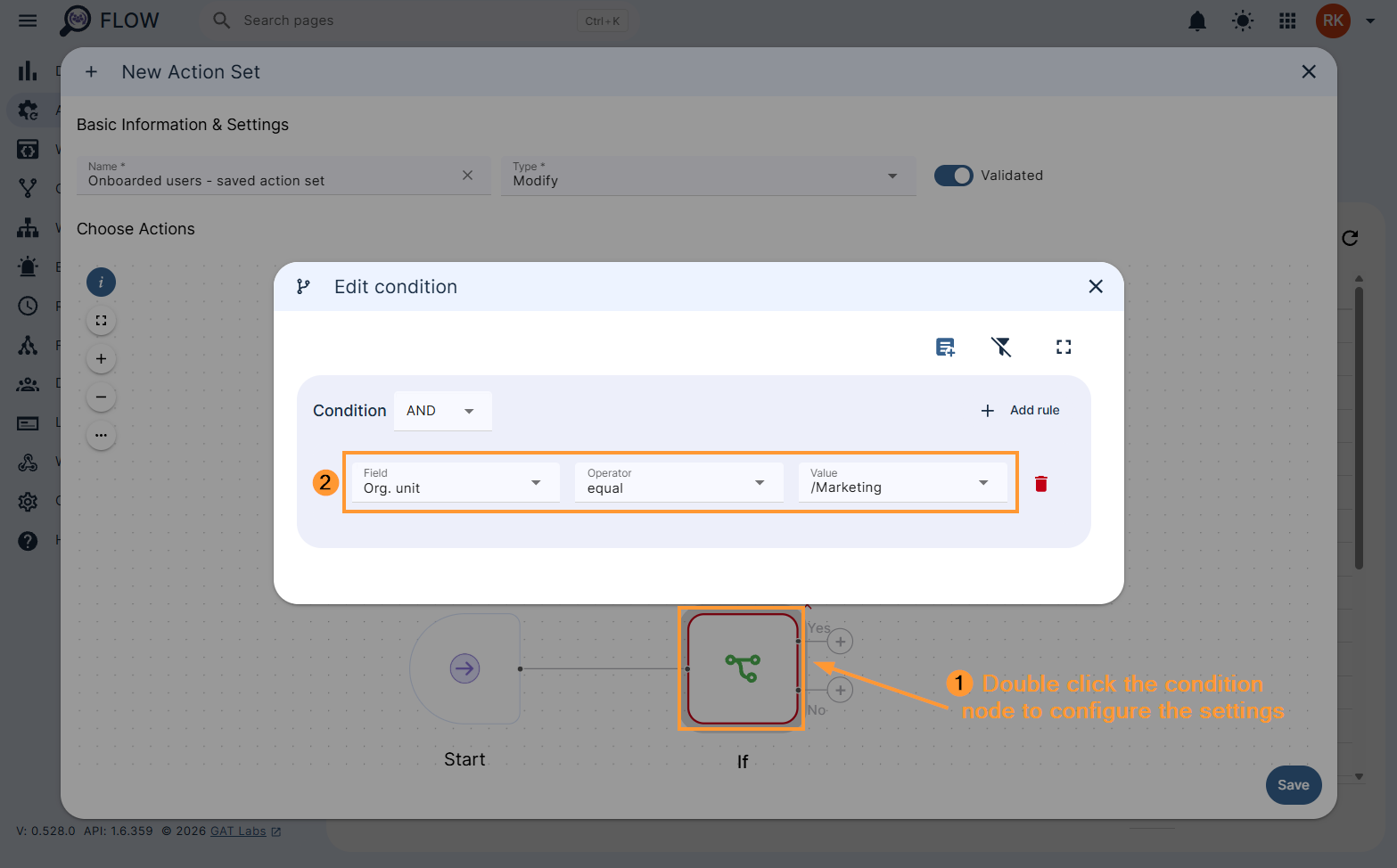Open the users group sidebar icon
Image resolution: width=1397 pixels, height=868 pixels.
pos(28,384)
